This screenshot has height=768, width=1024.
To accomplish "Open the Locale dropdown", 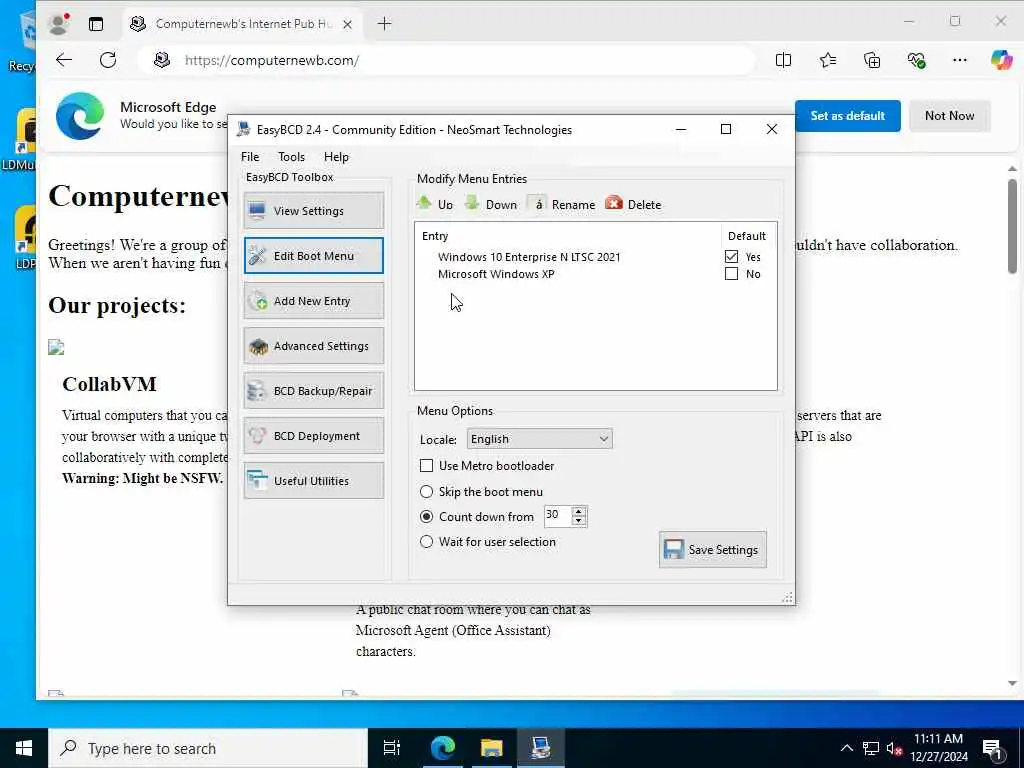I will [539, 439].
